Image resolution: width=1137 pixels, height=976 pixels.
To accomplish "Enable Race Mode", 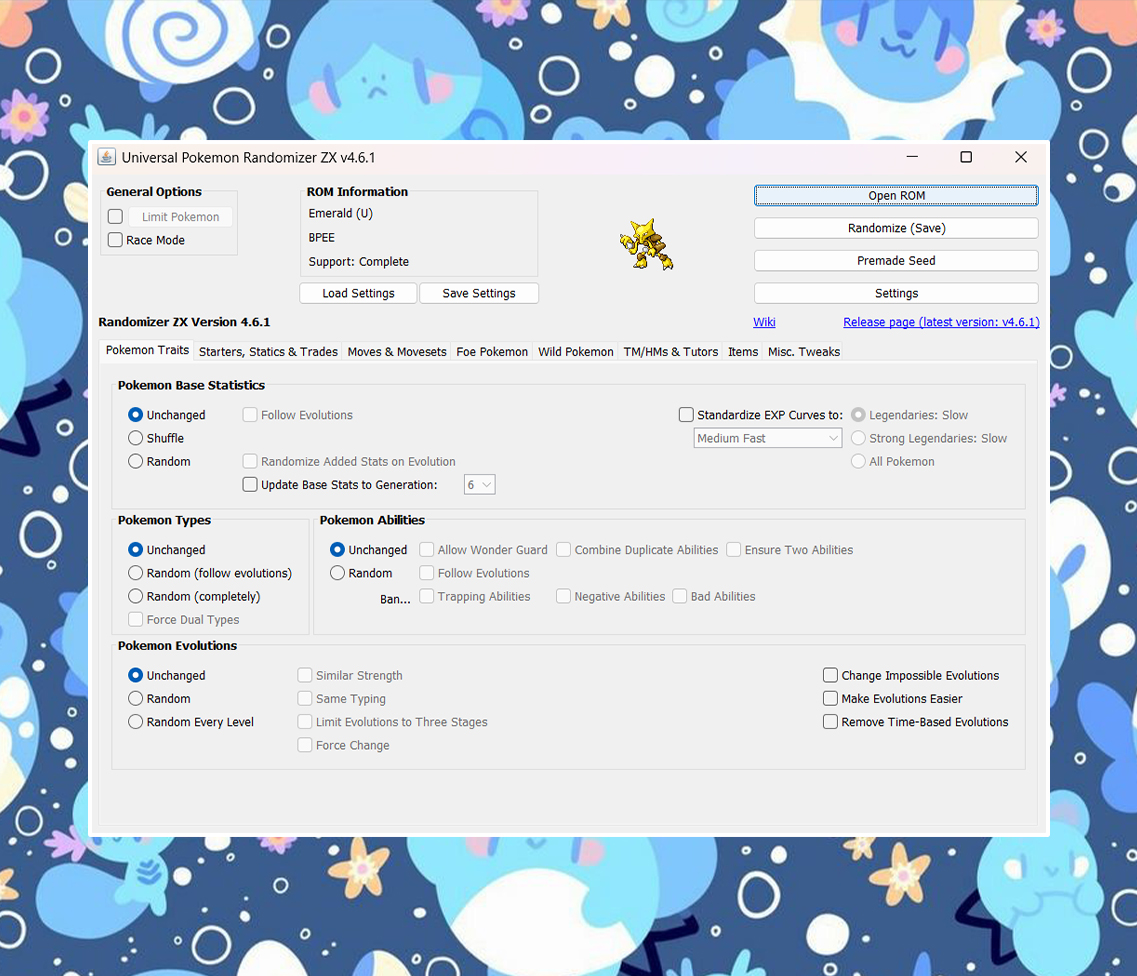I will (x=115, y=239).
